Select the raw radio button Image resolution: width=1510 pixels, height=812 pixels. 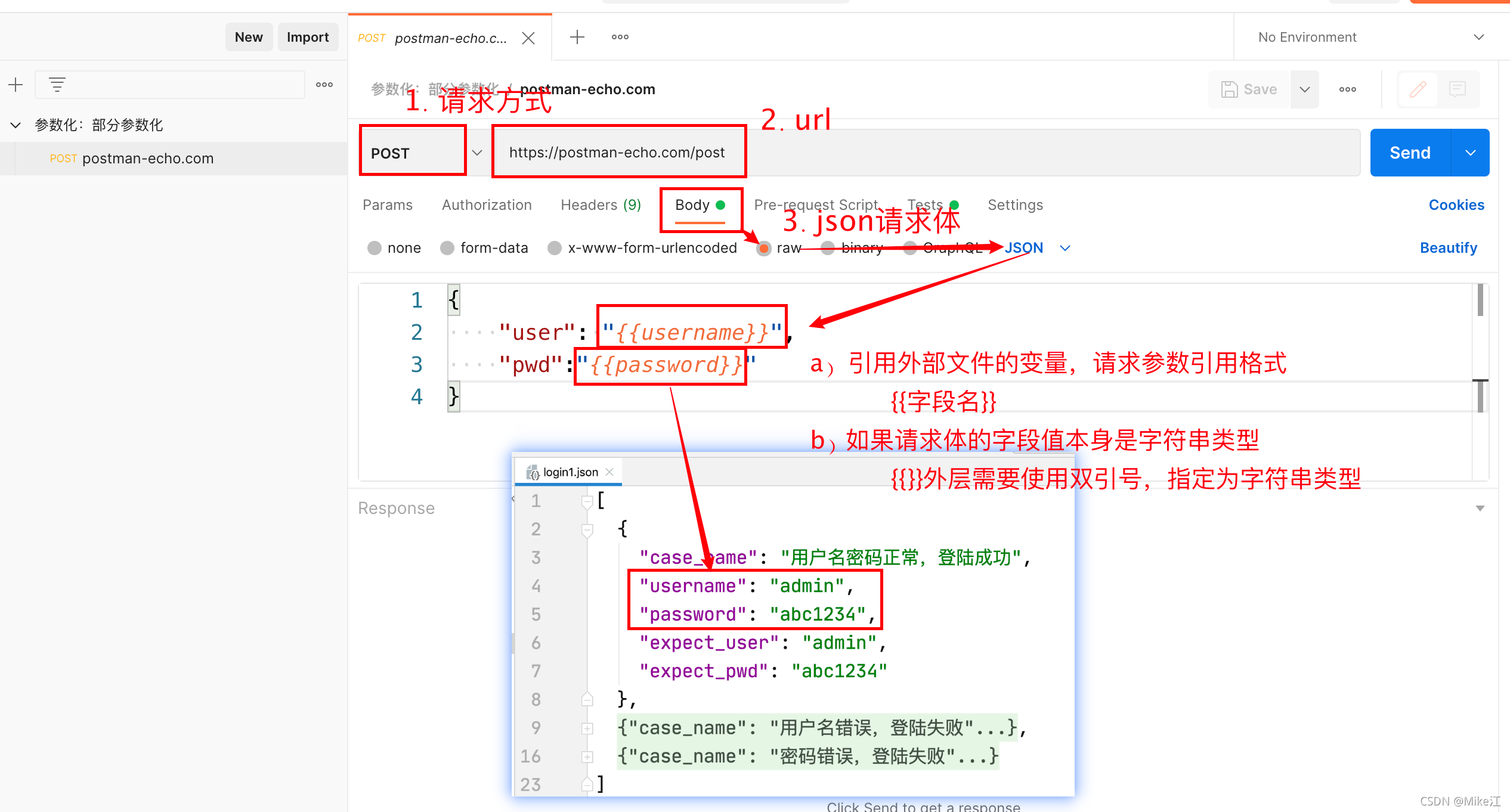point(763,248)
